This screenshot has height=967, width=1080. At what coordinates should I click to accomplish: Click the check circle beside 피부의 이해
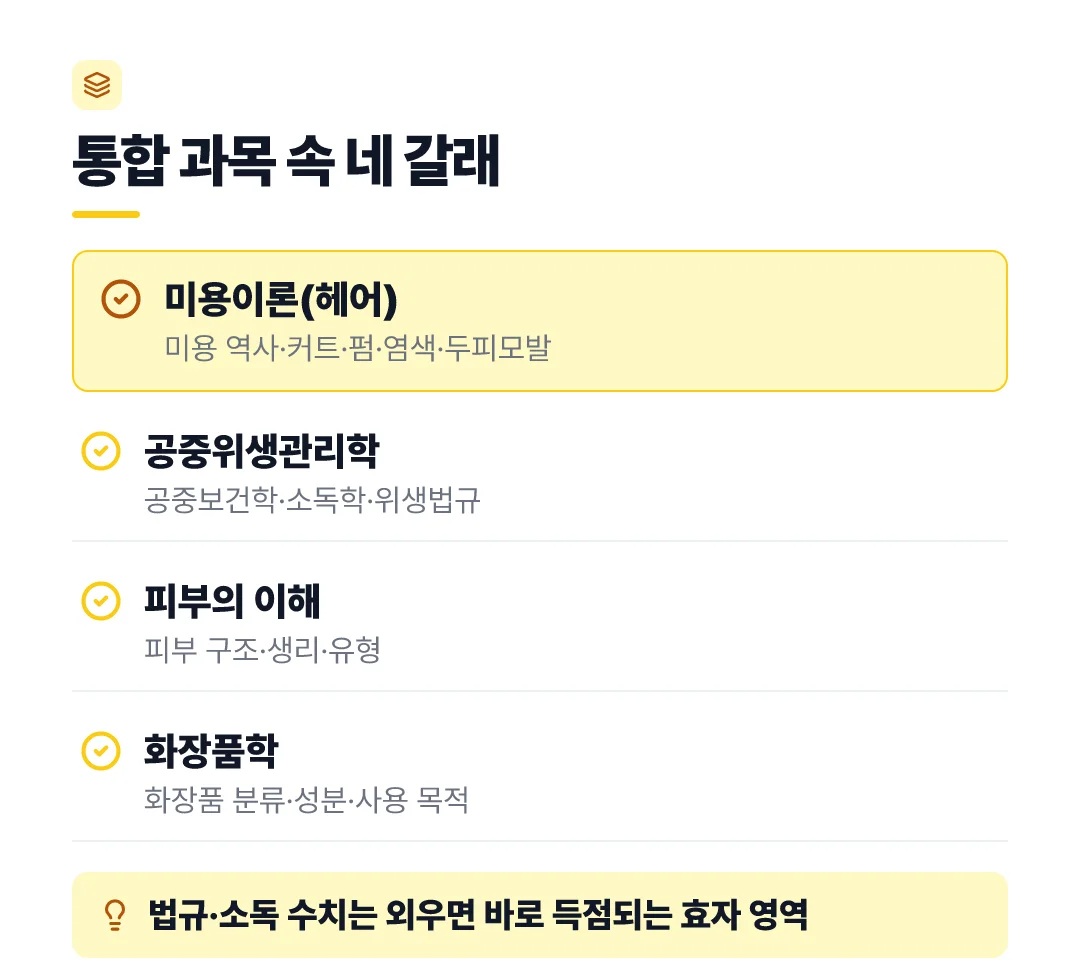click(101, 601)
